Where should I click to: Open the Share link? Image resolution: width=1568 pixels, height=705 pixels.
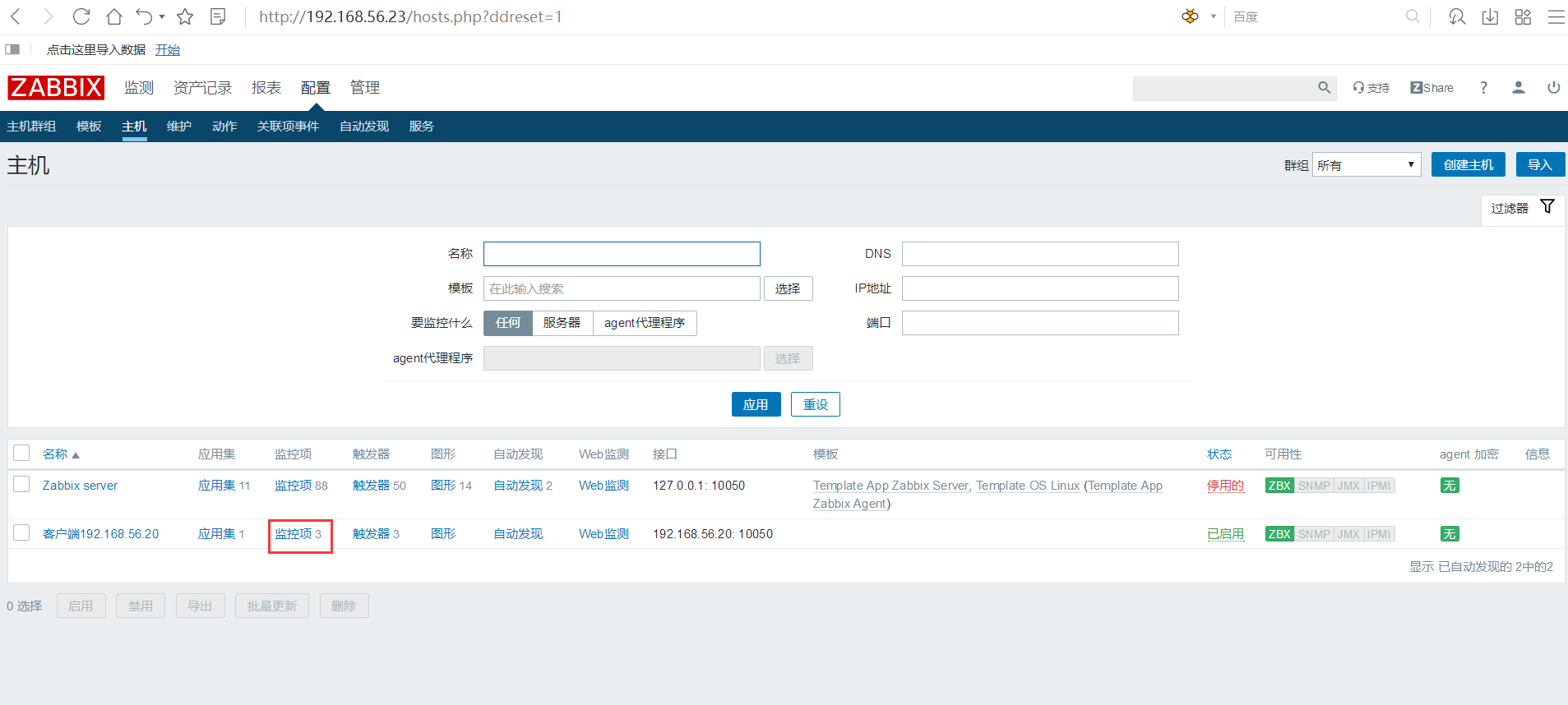1432,88
